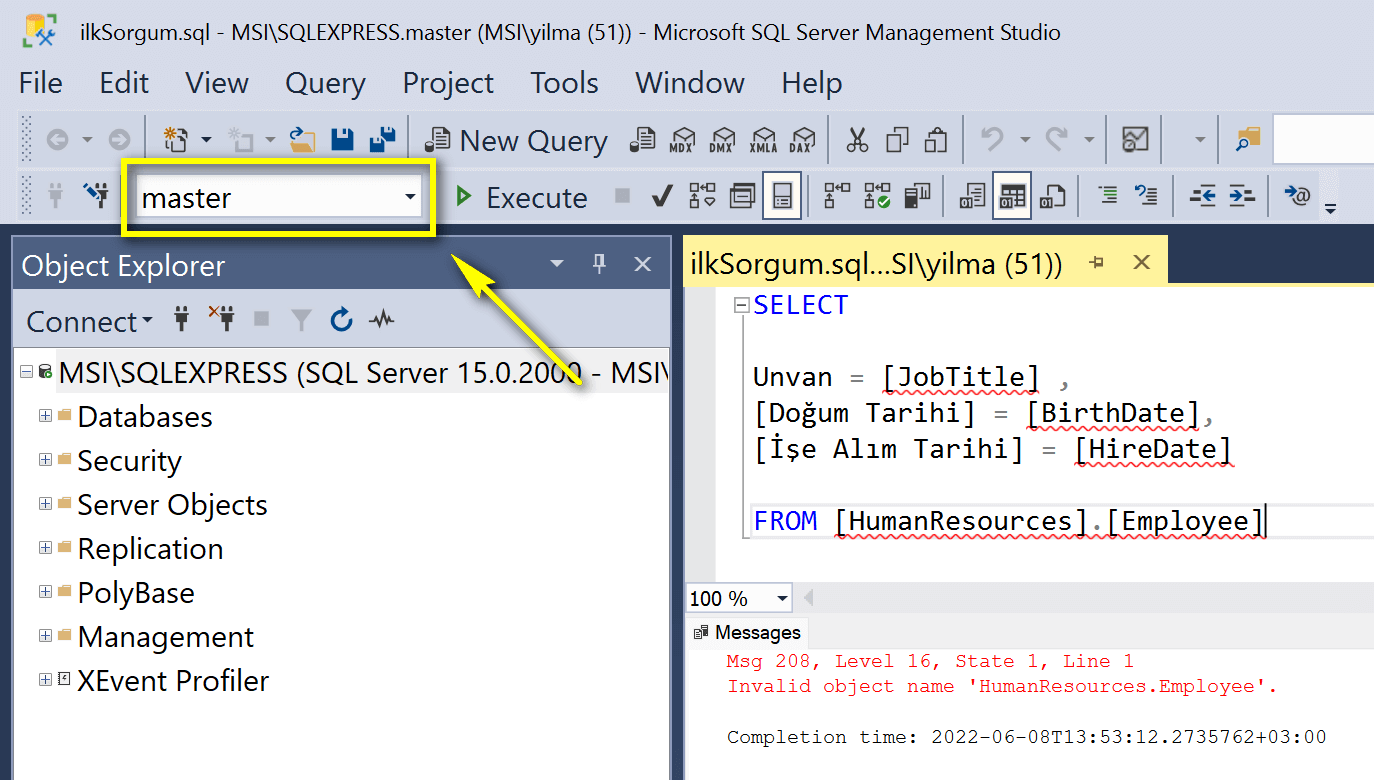The height and width of the screenshot is (780, 1374).
Task: Paste from clipboard using toolbar icon
Action: (x=935, y=140)
